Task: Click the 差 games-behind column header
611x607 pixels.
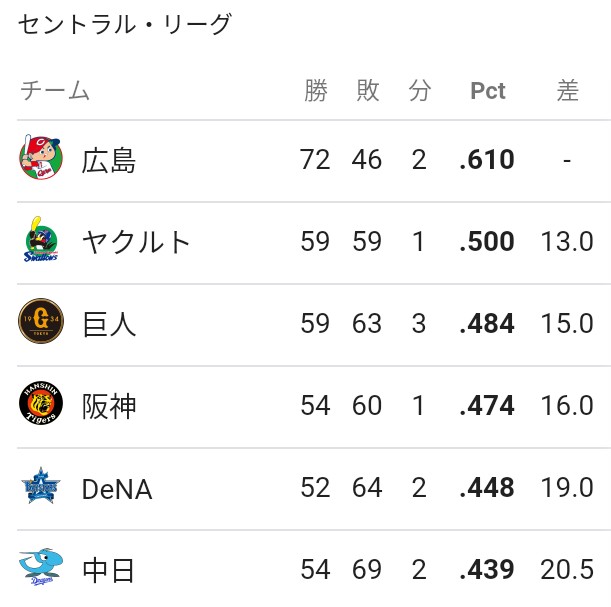Action: [x=567, y=90]
